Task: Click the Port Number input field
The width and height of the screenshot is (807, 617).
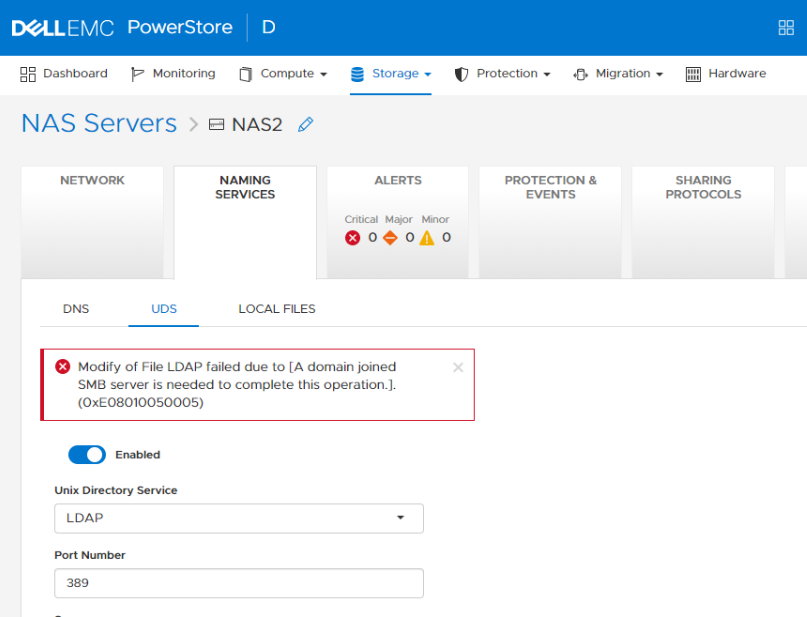Action: pyautogui.click(x=238, y=583)
